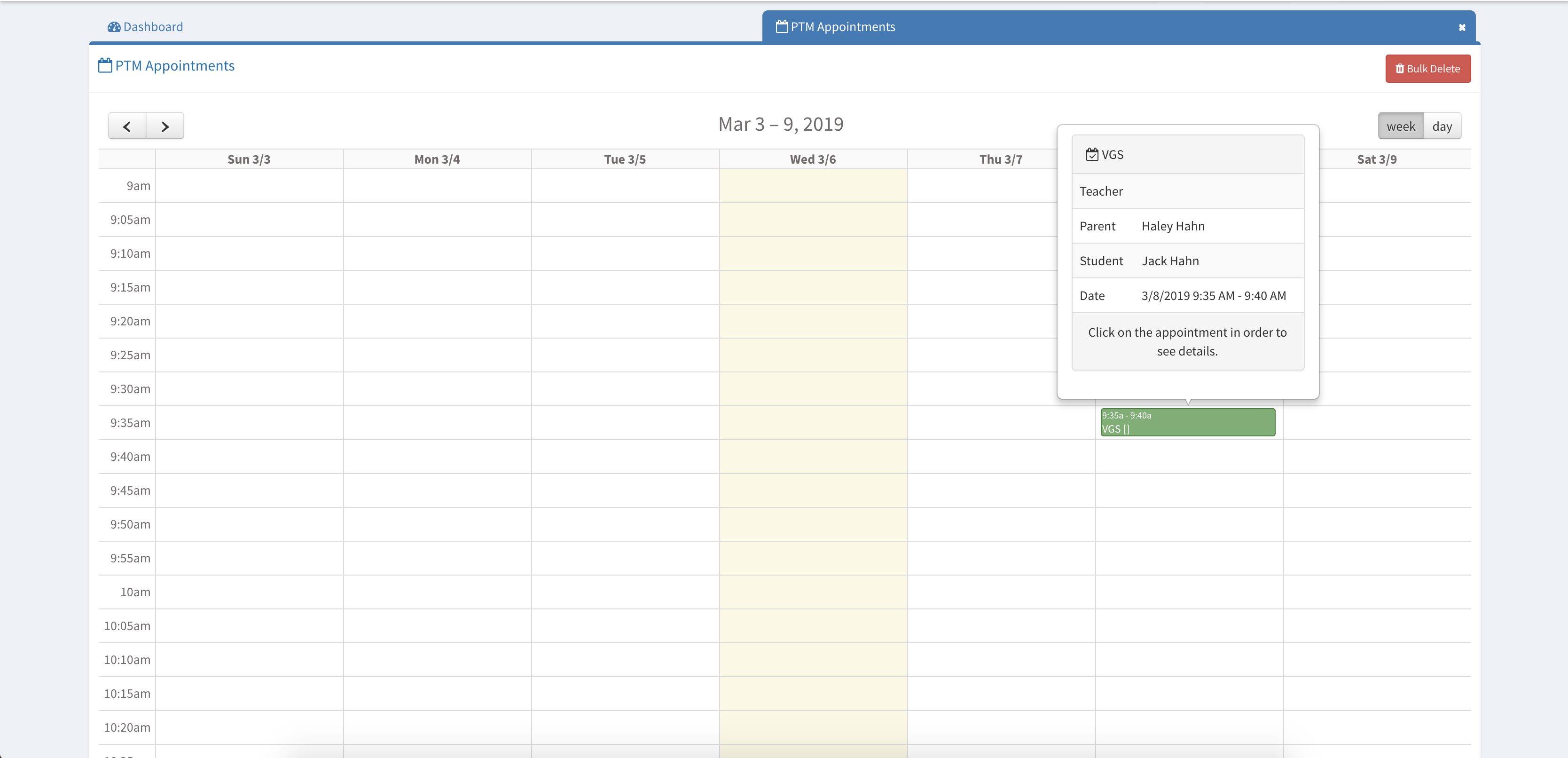The image size is (1568, 758).
Task: Go to next week with right arrow
Action: [165, 126]
